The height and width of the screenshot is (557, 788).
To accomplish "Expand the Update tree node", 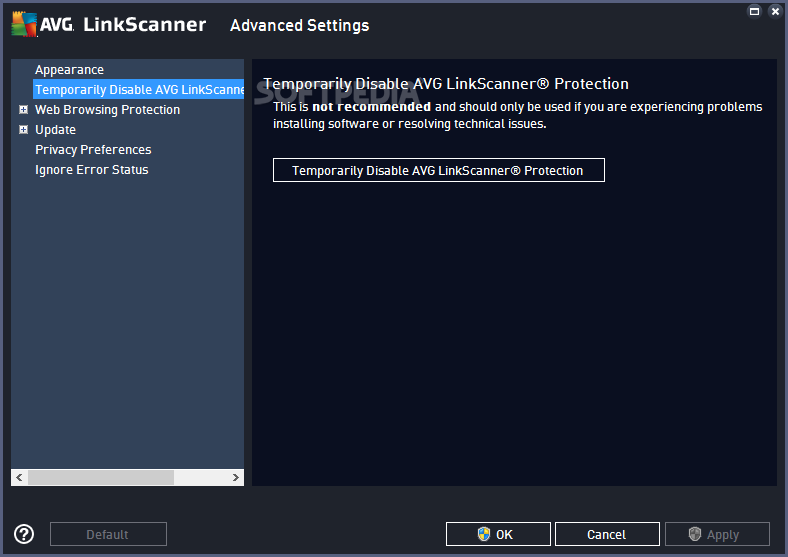I will [23, 130].
